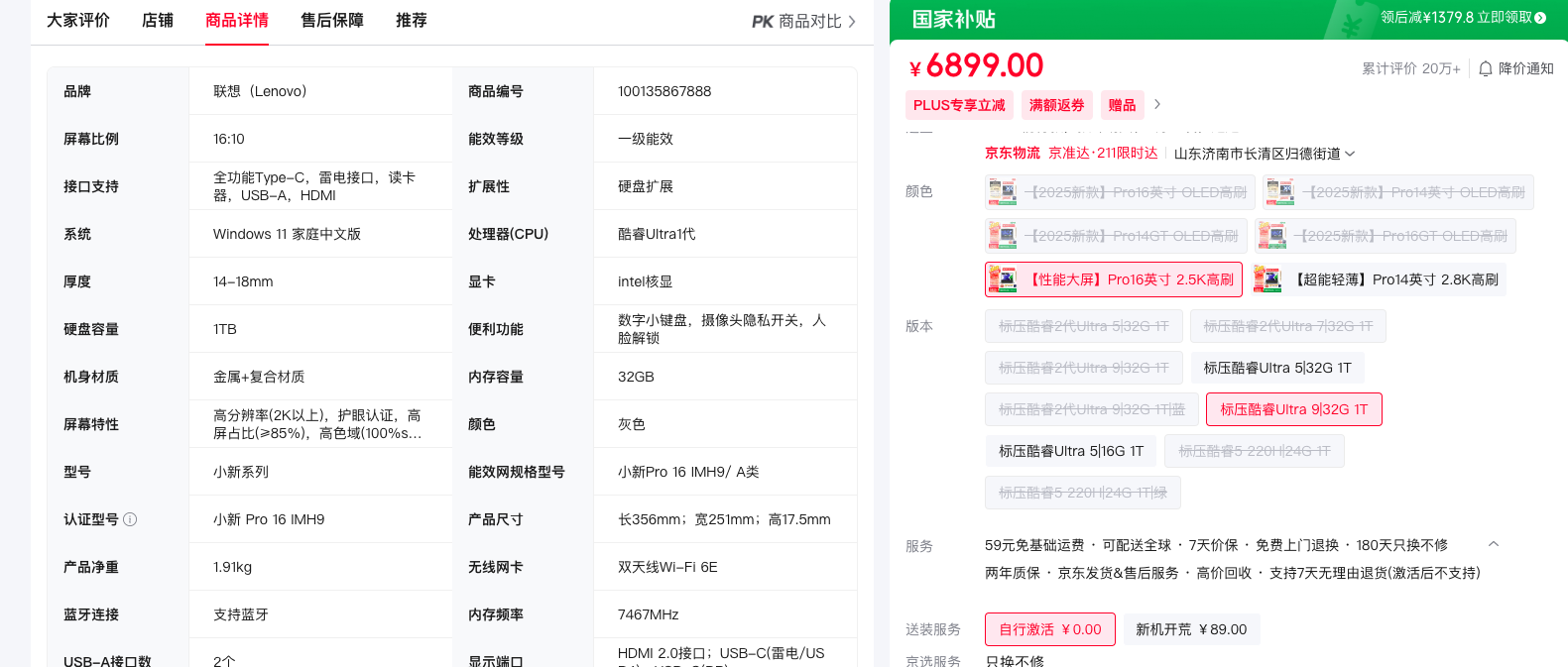Screen dimensions: 1568x667
Task: Click the 国家补贴 banner title
Action: click(x=954, y=19)
